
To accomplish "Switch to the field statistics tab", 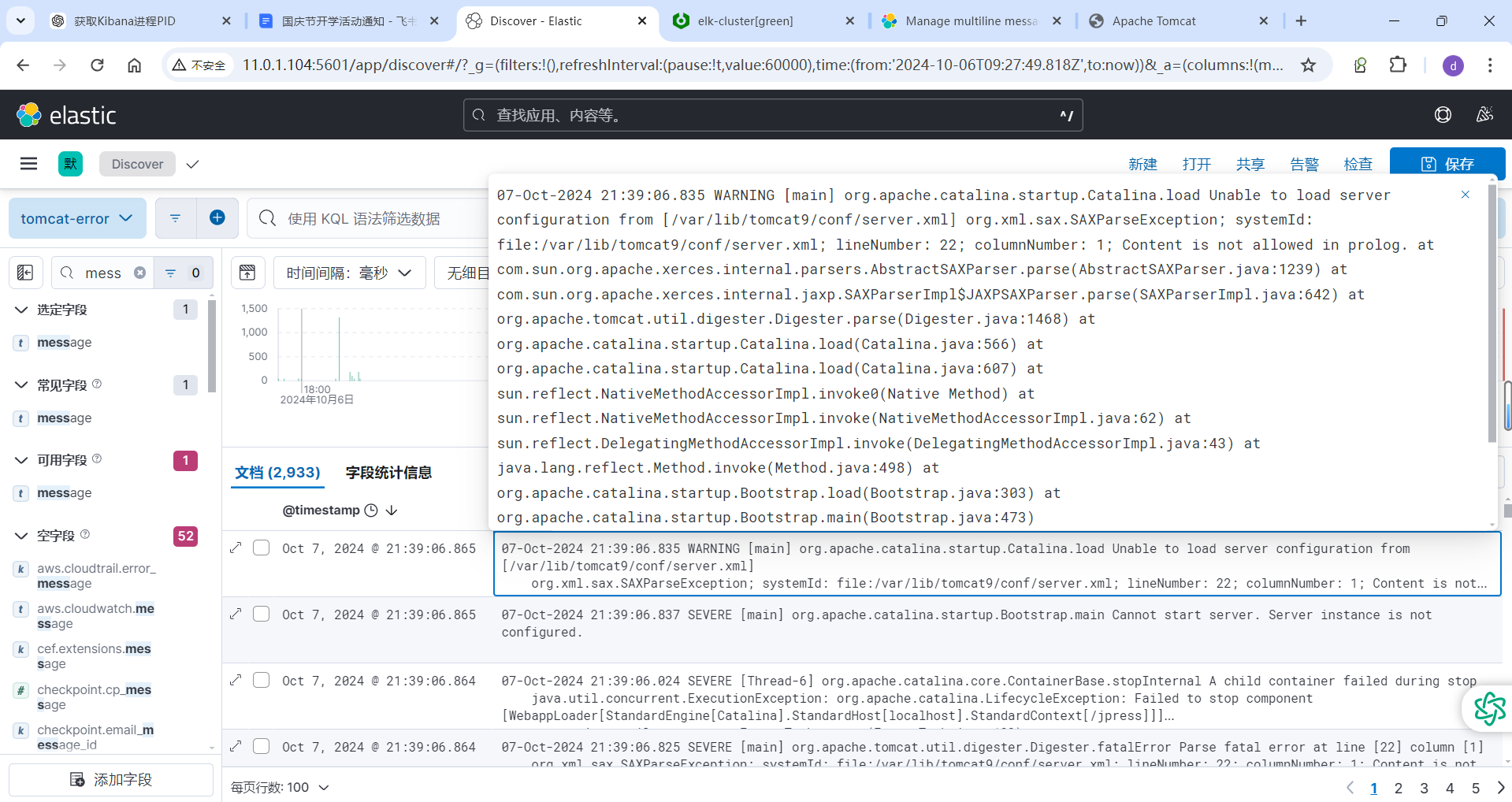I will tap(388, 473).
